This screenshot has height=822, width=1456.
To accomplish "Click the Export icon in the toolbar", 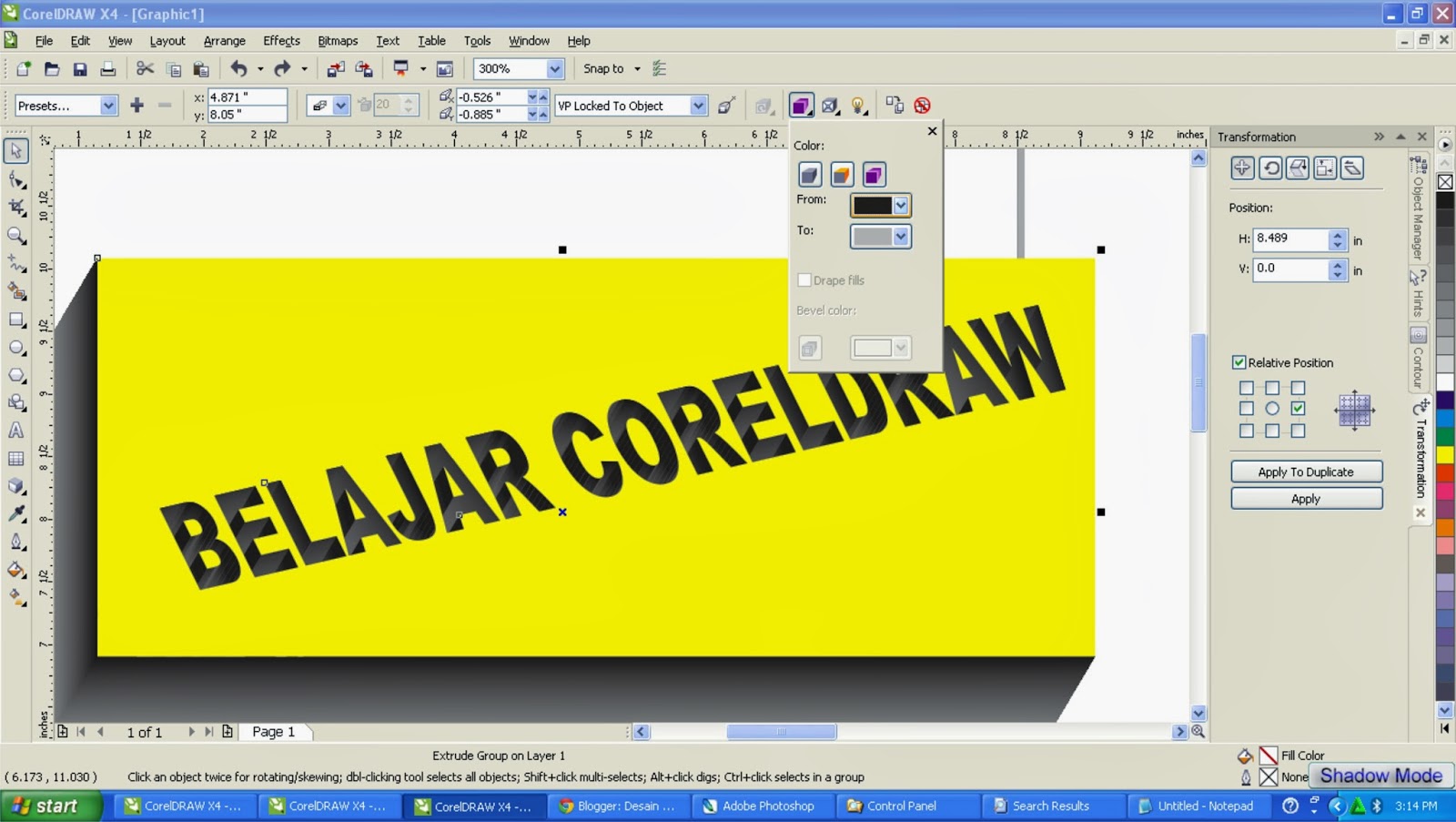I will point(364,68).
